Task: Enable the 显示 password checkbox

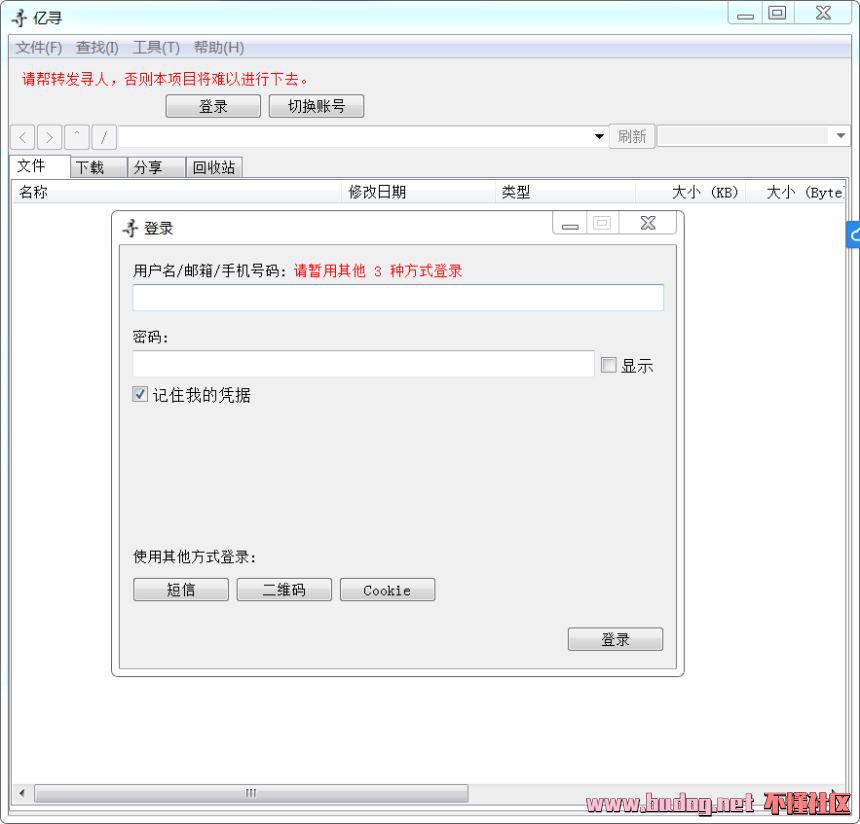Action: coord(608,365)
